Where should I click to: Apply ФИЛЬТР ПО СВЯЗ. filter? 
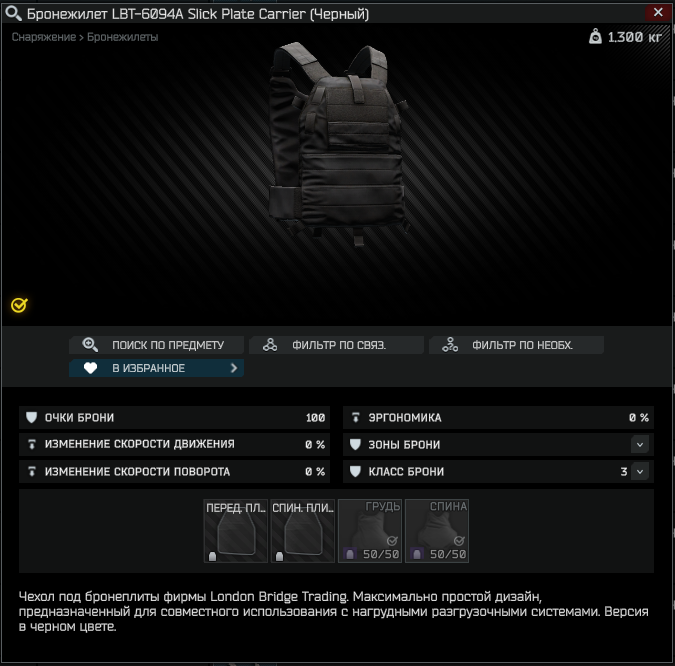337,345
